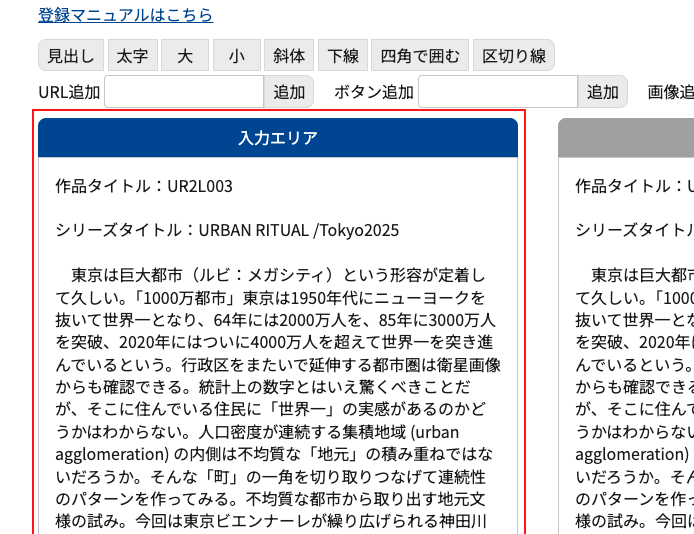Click the 見出し heading format button

click(71, 56)
